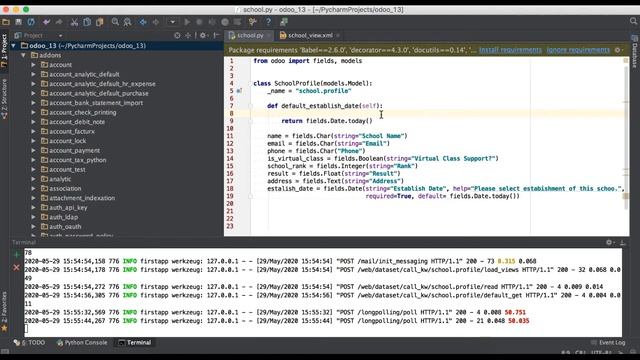Click the Settings wrench toolbar icon
This screenshot has width=640, height=360.
coord(253,22)
